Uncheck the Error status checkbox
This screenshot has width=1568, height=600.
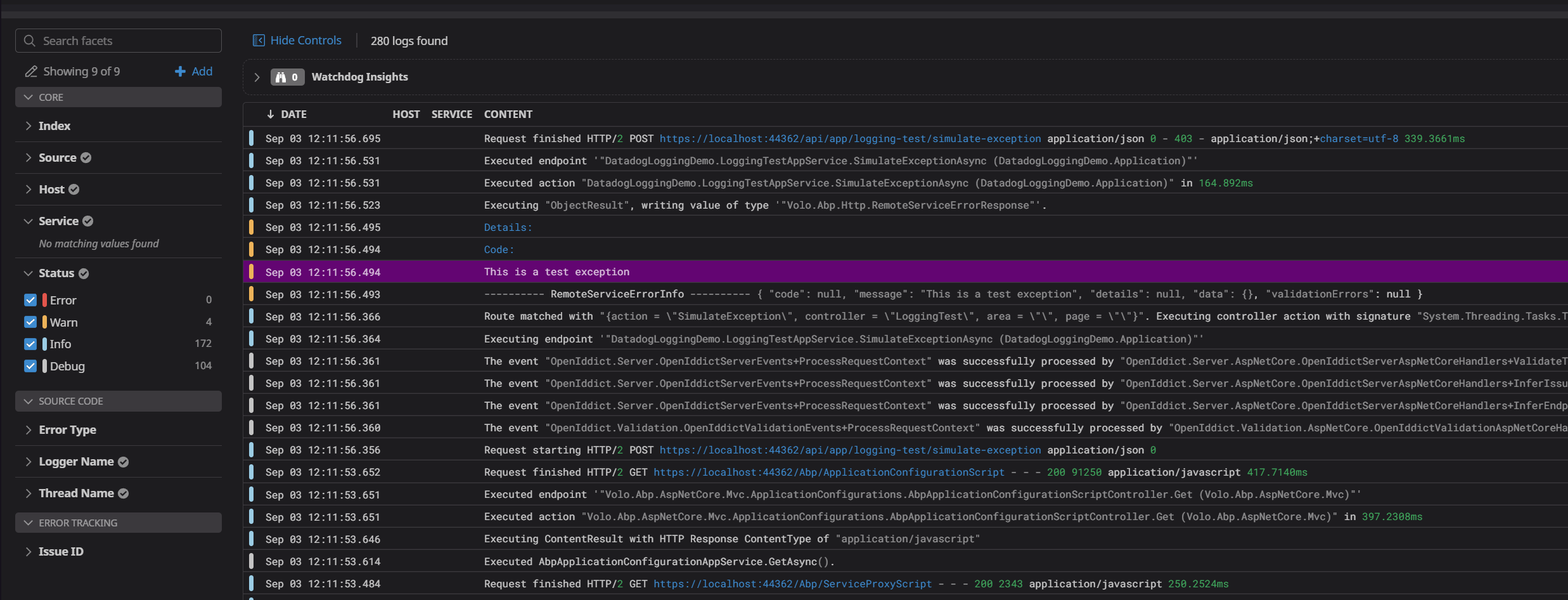point(30,300)
